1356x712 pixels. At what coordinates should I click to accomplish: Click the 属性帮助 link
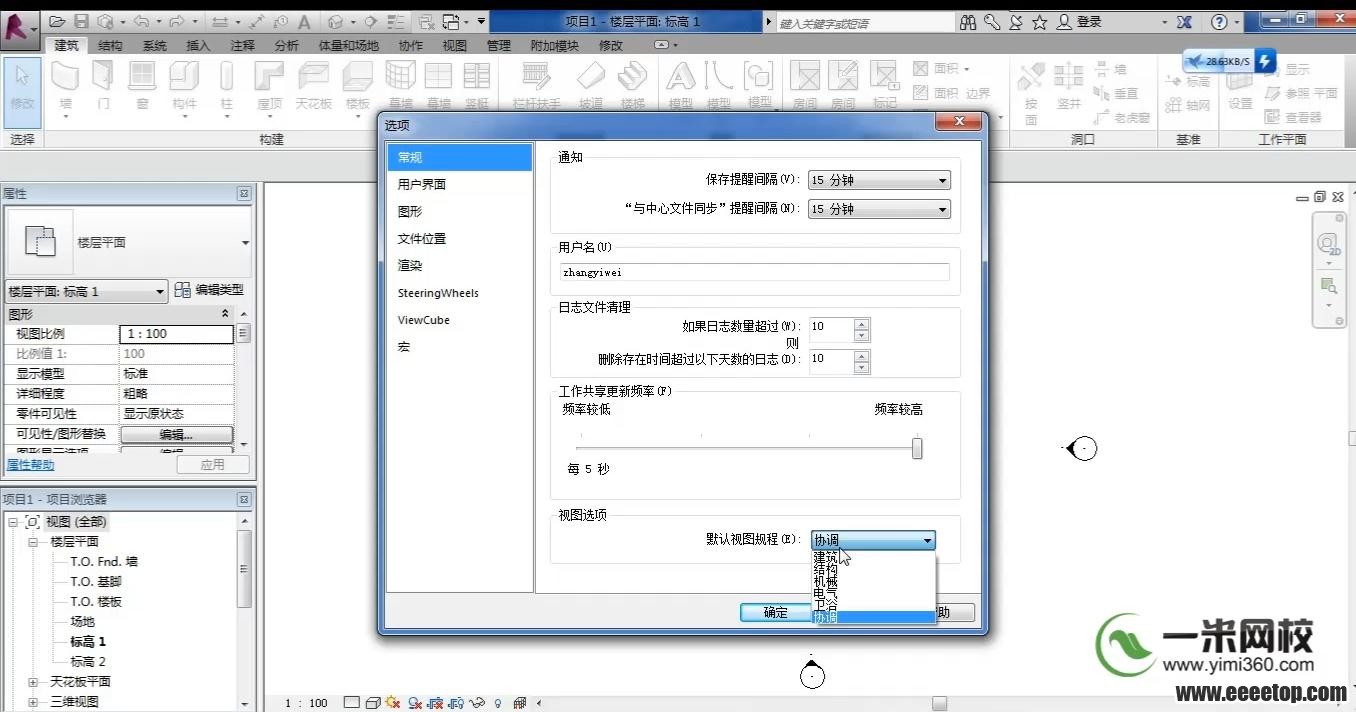pos(31,465)
